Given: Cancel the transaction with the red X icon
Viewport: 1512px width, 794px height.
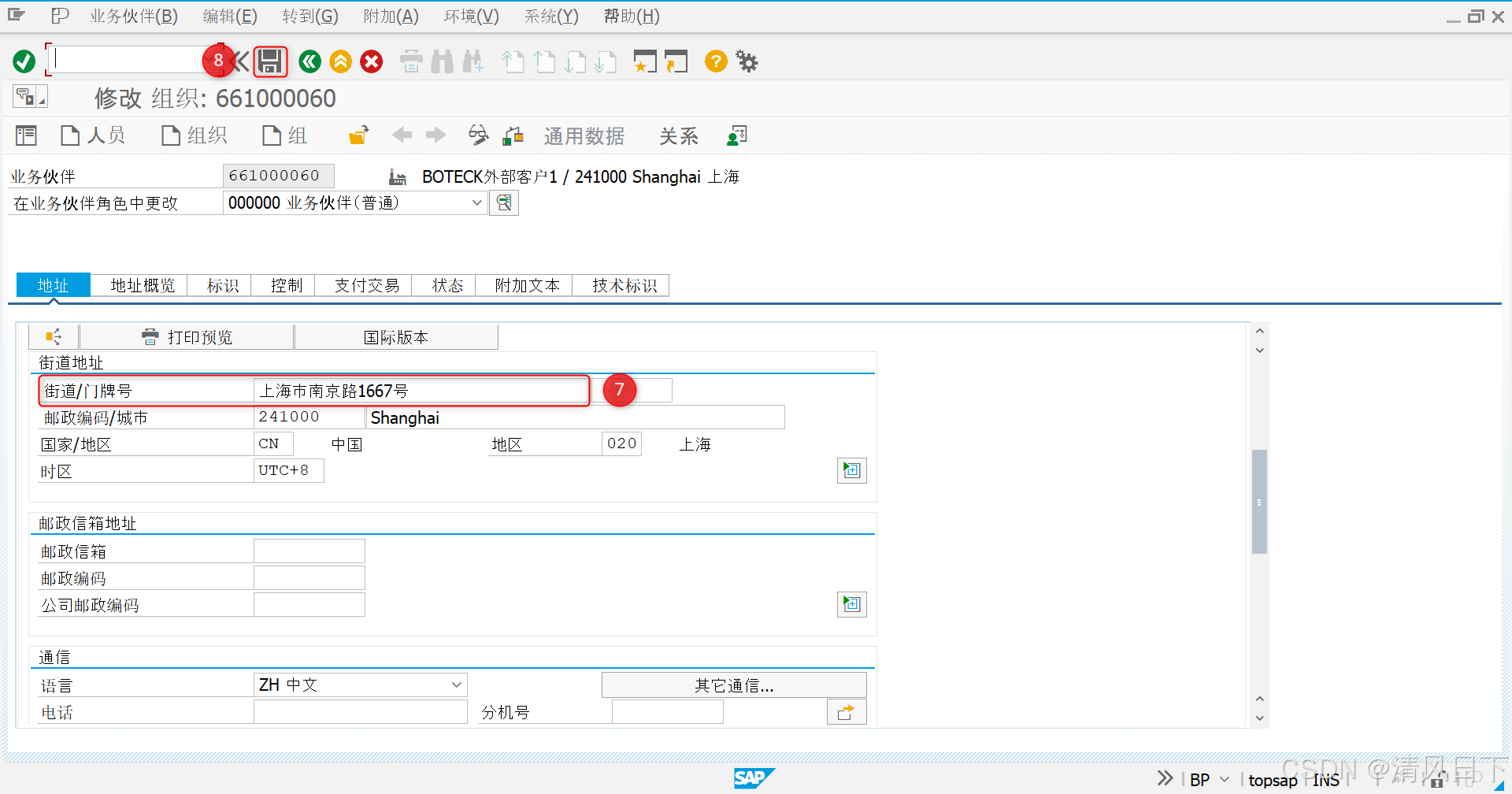Looking at the screenshot, I should click(x=371, y=61).
